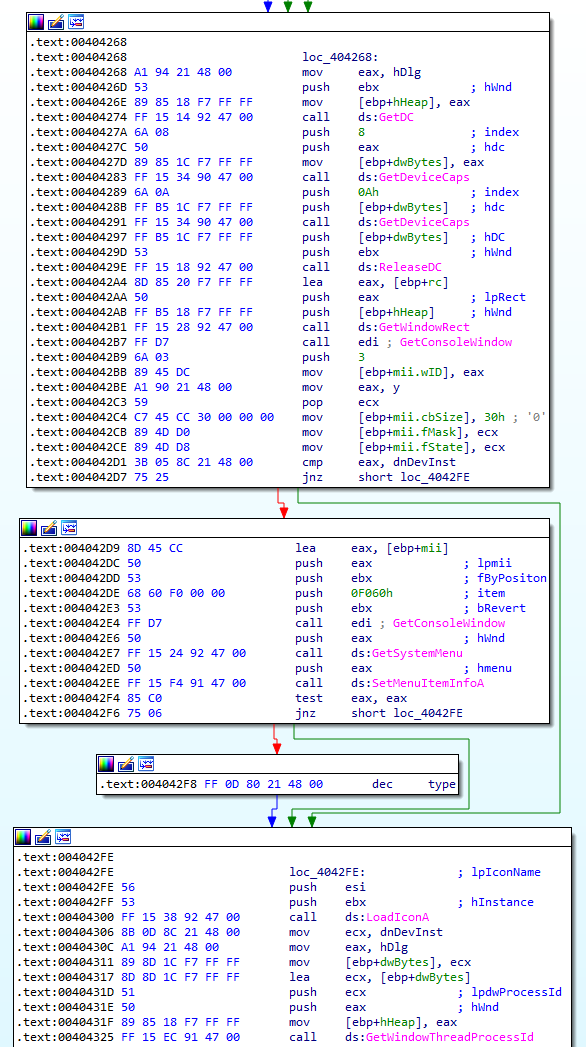Click edit pencil icon on the SetMenuItemInfoA block

pos(49,528)
